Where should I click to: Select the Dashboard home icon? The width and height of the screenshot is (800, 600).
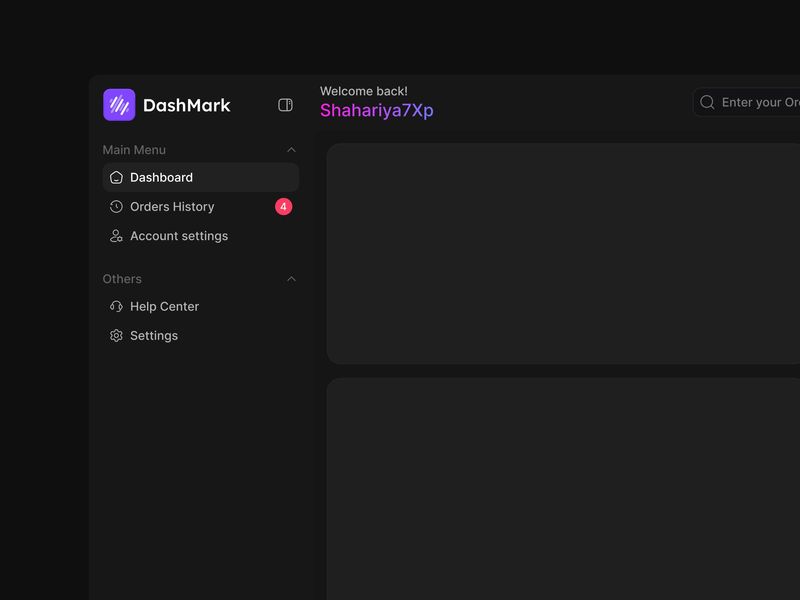(x=116, y=177)
